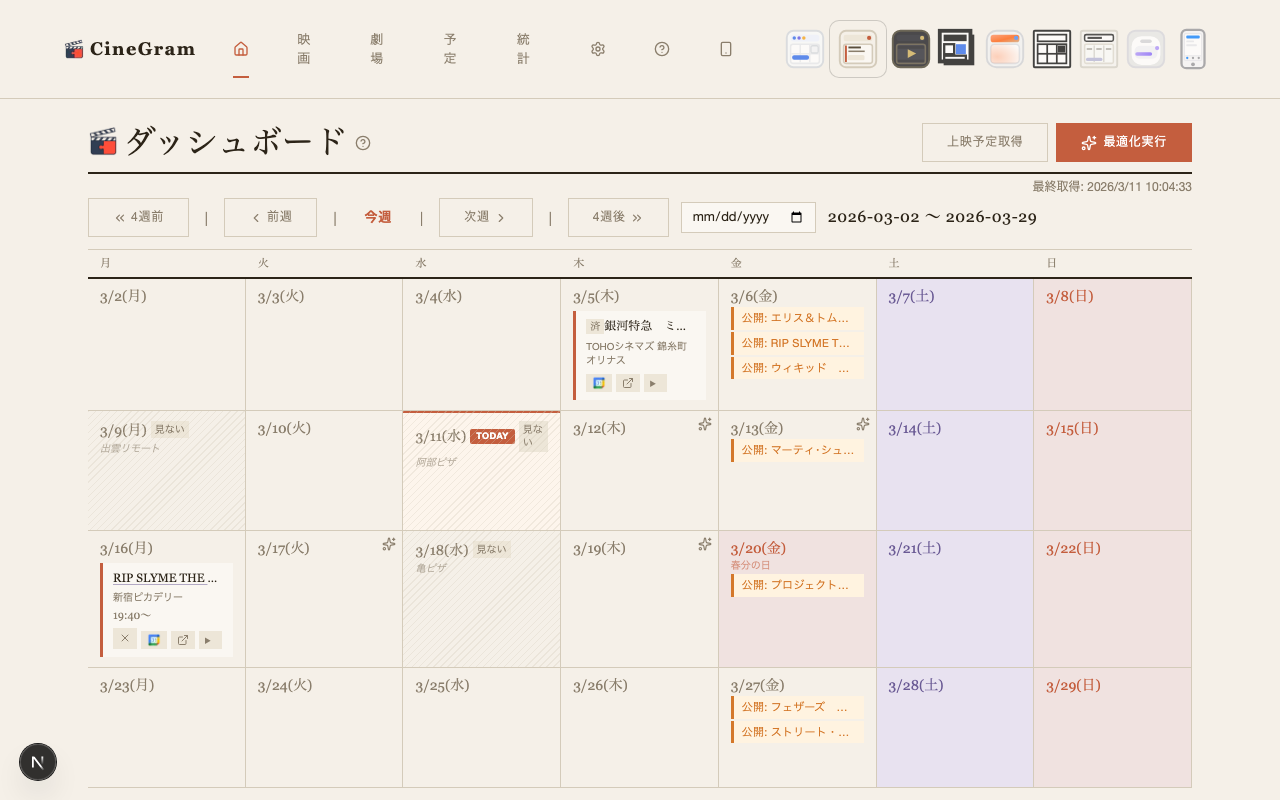
Task: Play trailer for RIP SLYME on 3/16
Action: [x=210, y=640]
